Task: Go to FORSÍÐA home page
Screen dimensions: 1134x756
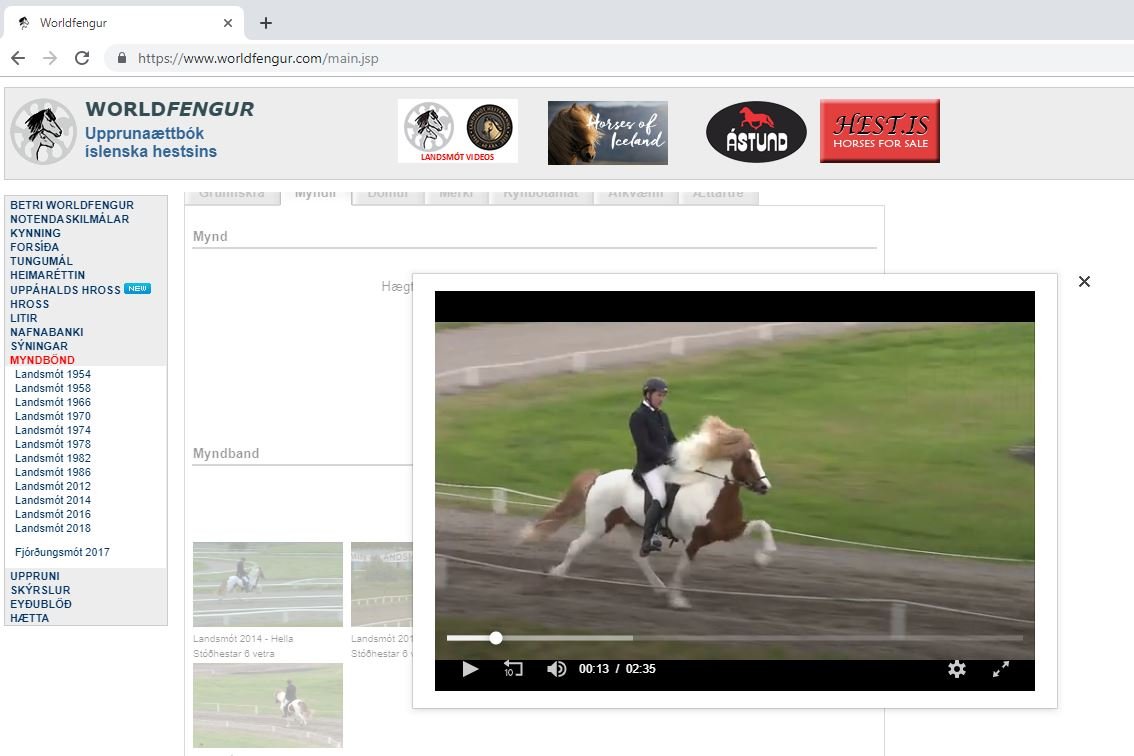Action: tap(35, 247)
